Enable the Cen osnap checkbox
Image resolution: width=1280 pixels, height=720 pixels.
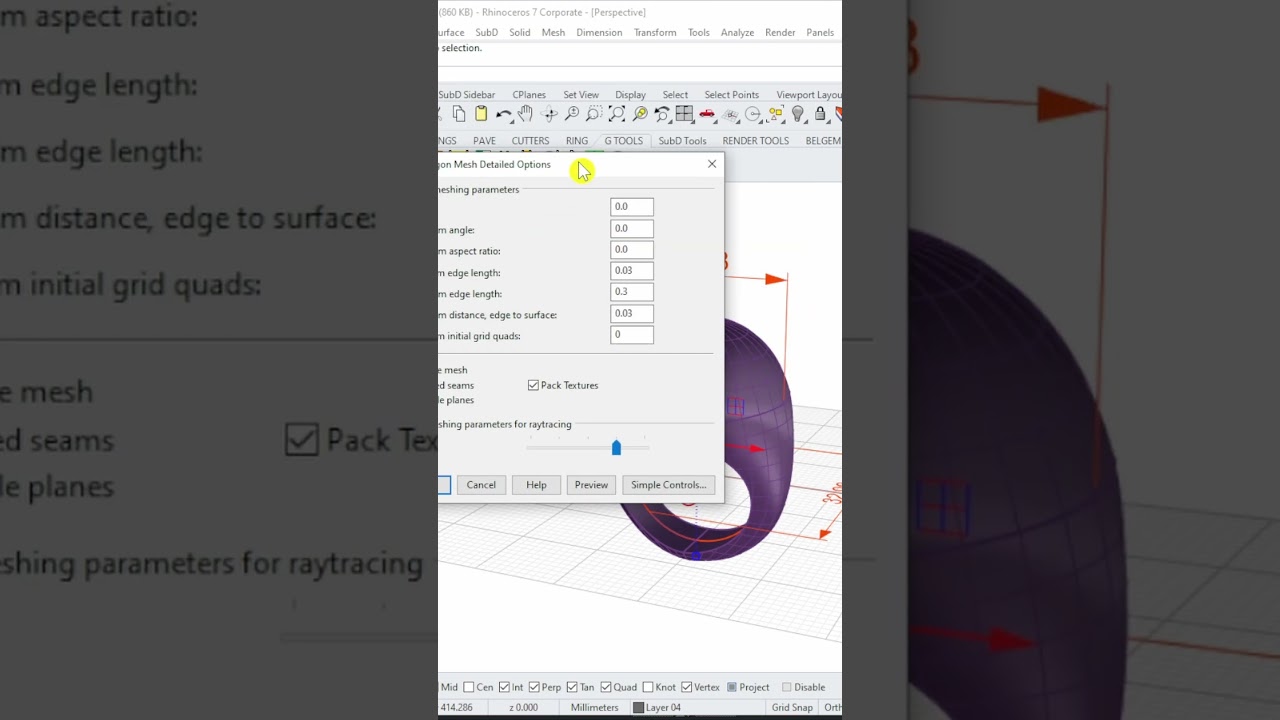[x=469, y=687]
